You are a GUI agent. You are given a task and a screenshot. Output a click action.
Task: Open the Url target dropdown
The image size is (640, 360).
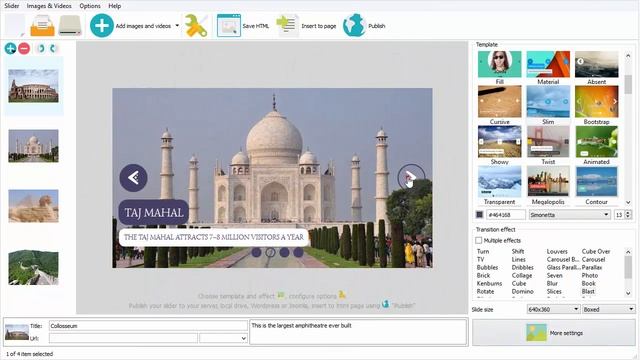click(x=223, y=338)
